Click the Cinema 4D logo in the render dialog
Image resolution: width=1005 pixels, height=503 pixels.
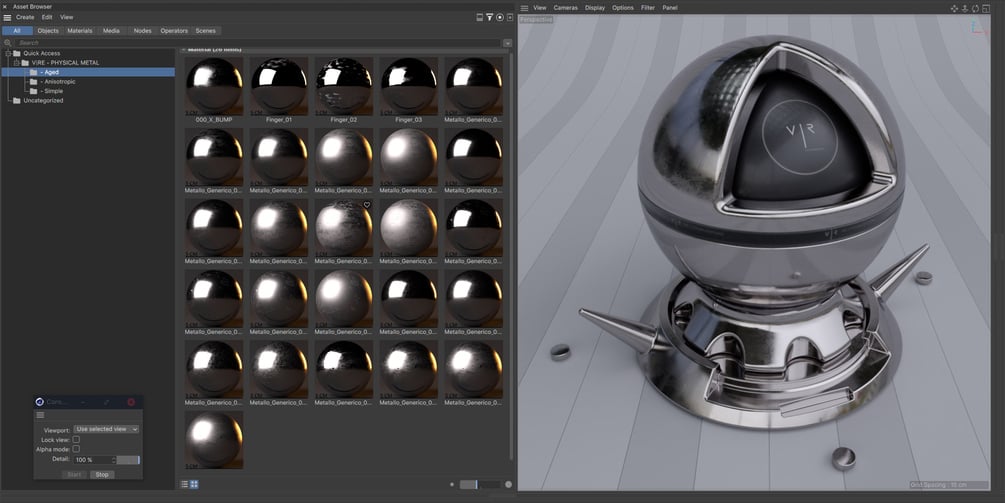click(x=40, y=402)
